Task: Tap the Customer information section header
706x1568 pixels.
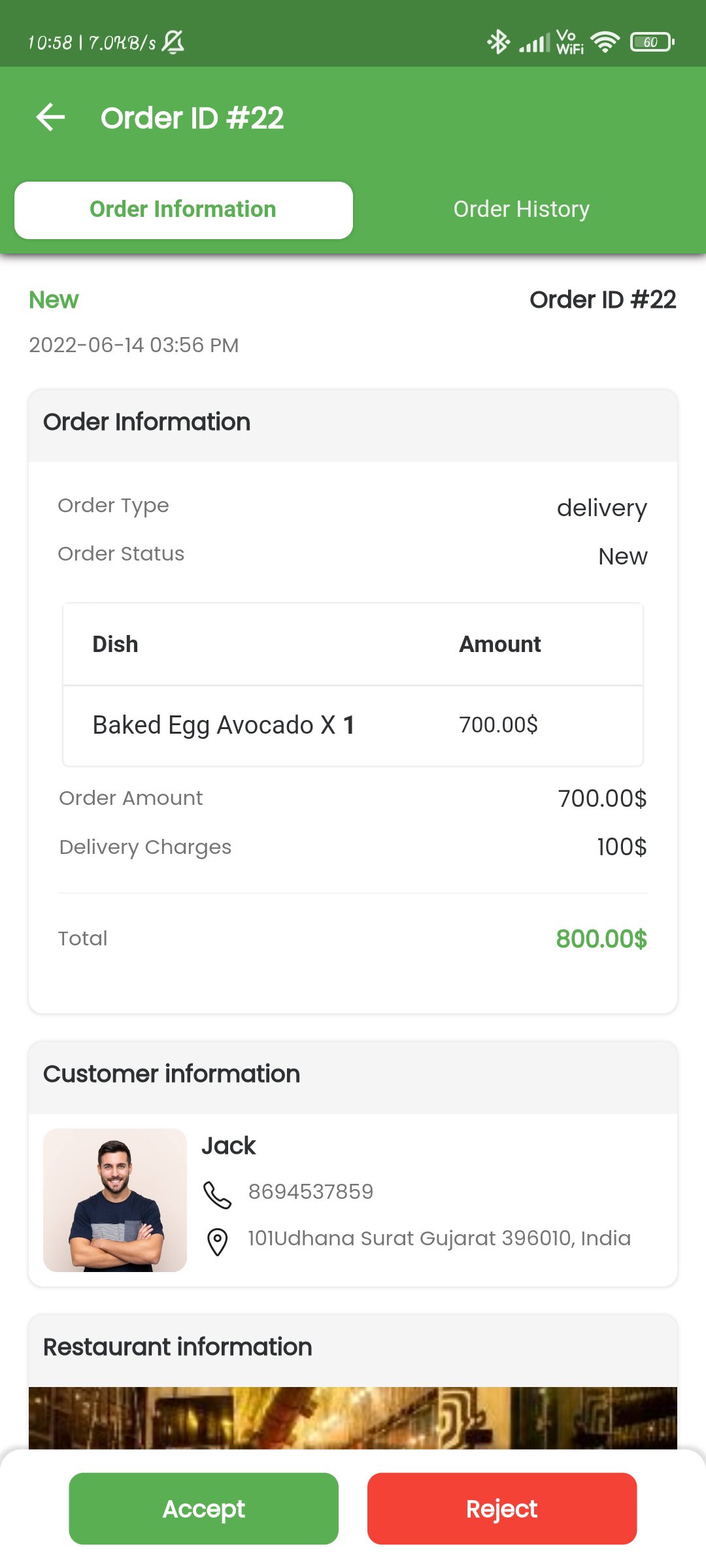Action: click(x=171, y=1074)
